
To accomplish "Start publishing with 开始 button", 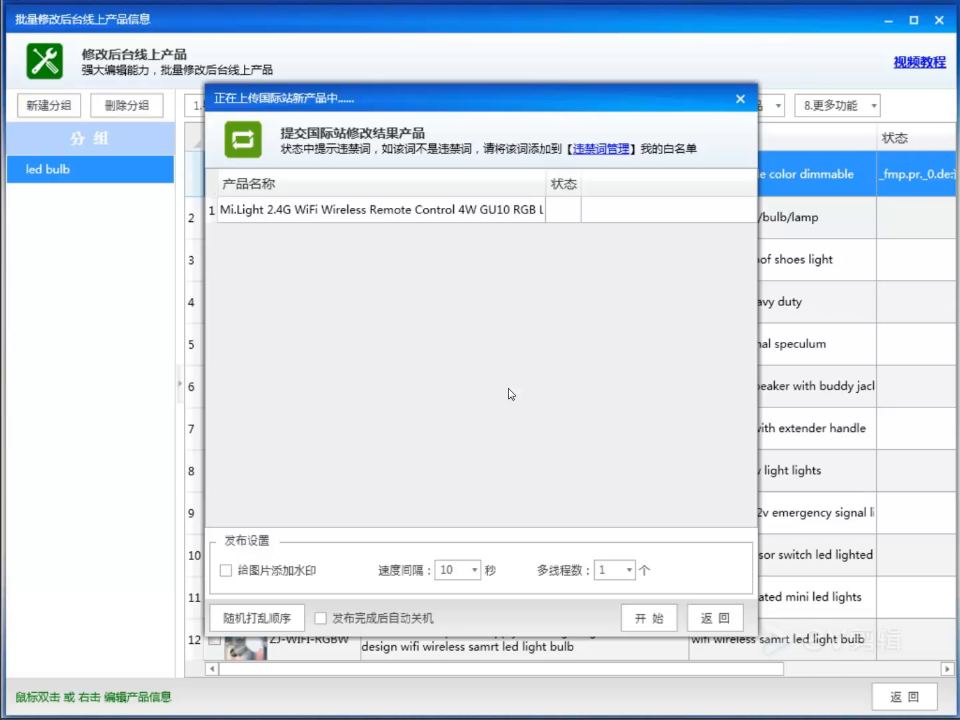I will pos(649,618).
